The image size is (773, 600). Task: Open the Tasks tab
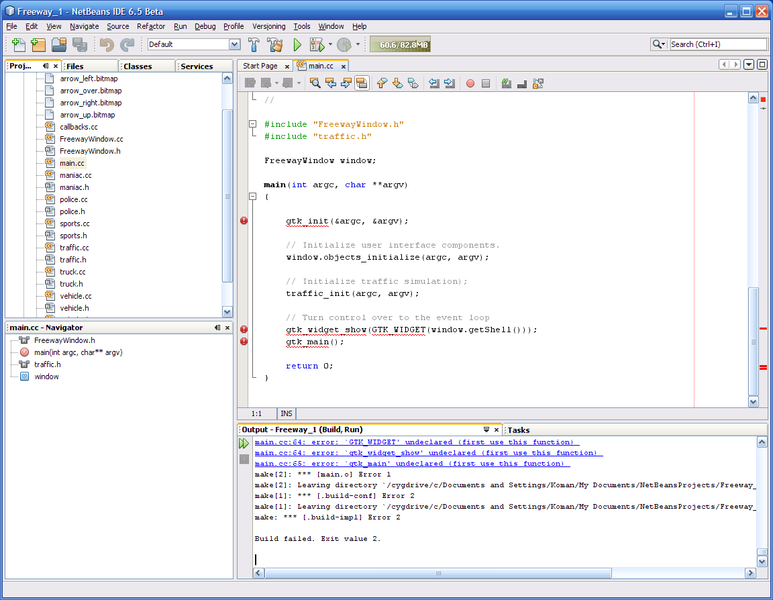[x=518, y=430]
